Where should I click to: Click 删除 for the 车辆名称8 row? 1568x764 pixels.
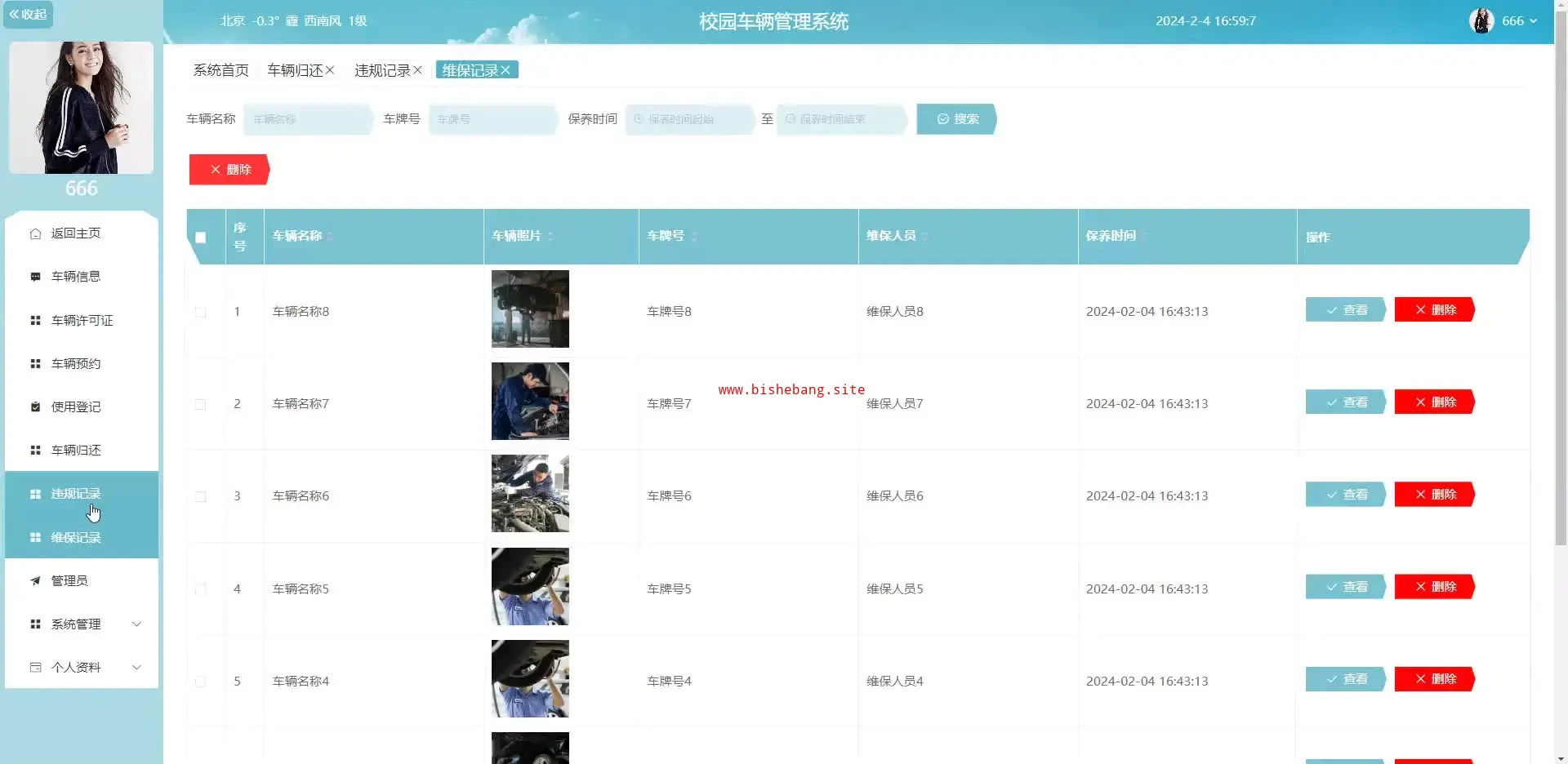click(1435, 310)
